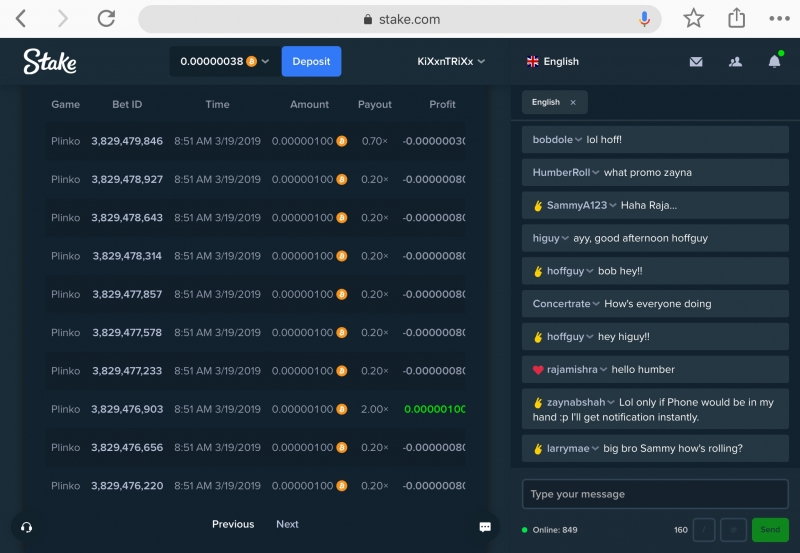This screenshot has width=800, height=553.
Task: Open the friends people icon
Action: (735, 62)
